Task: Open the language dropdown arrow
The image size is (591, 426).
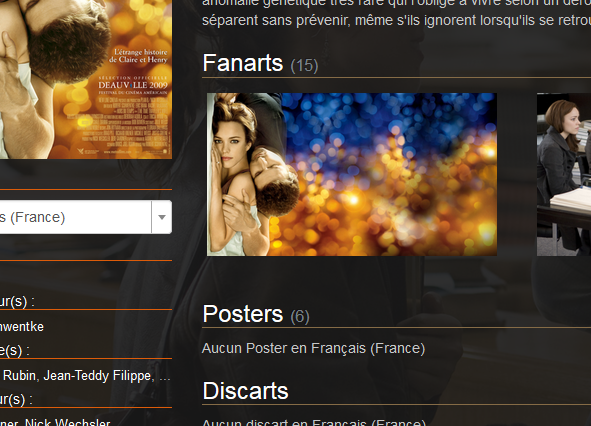Action: coord(162,217)
